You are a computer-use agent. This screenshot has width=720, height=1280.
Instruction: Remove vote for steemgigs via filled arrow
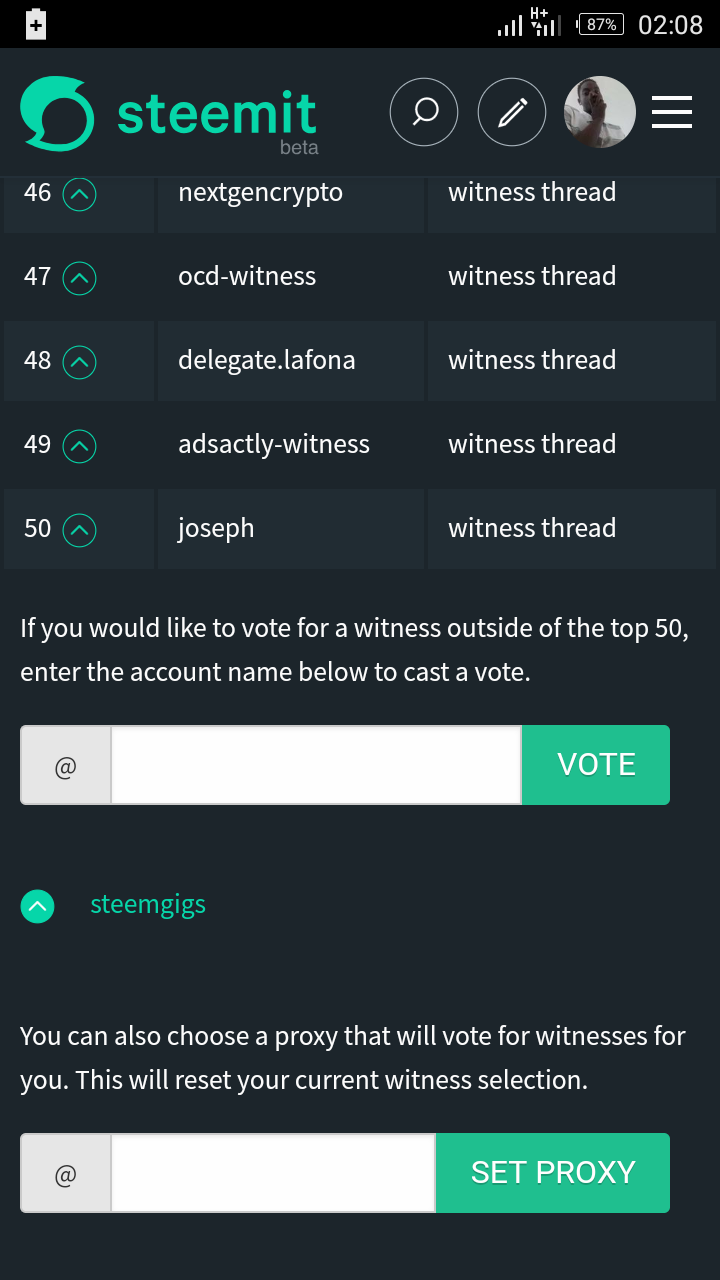[x=37, y=906]
